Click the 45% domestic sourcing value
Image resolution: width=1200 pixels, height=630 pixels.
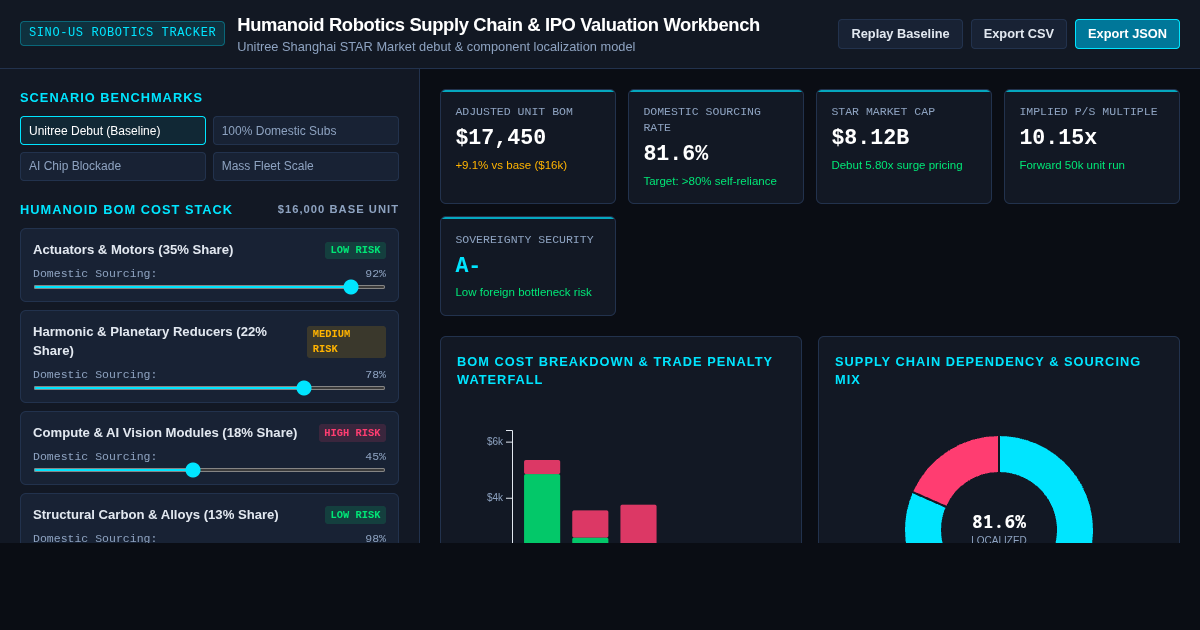375,457
